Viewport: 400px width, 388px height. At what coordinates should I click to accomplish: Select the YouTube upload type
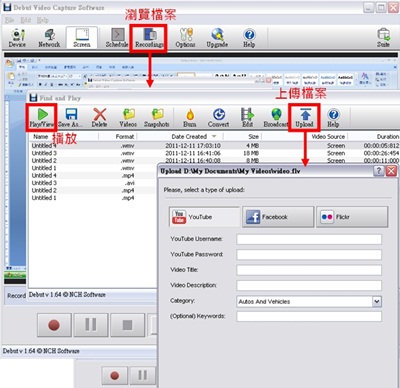click(205, 217)
